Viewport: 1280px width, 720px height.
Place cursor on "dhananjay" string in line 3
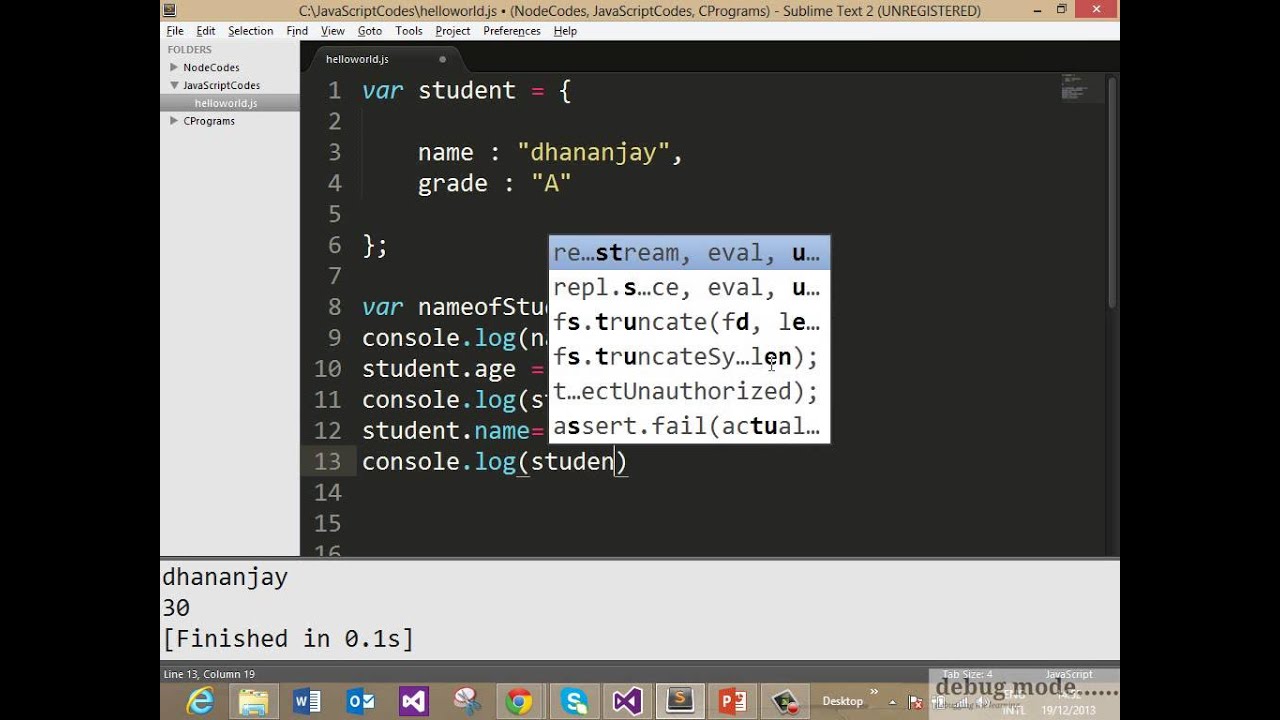click(x=593, y=153)
